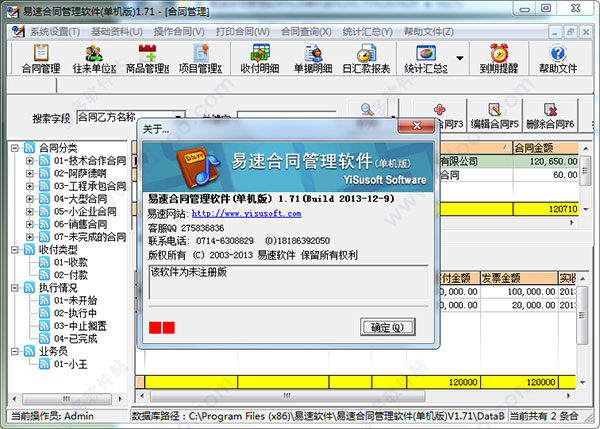Click 当前操作员: Admin in status bar
600x429 pixels.
[52, 416]
